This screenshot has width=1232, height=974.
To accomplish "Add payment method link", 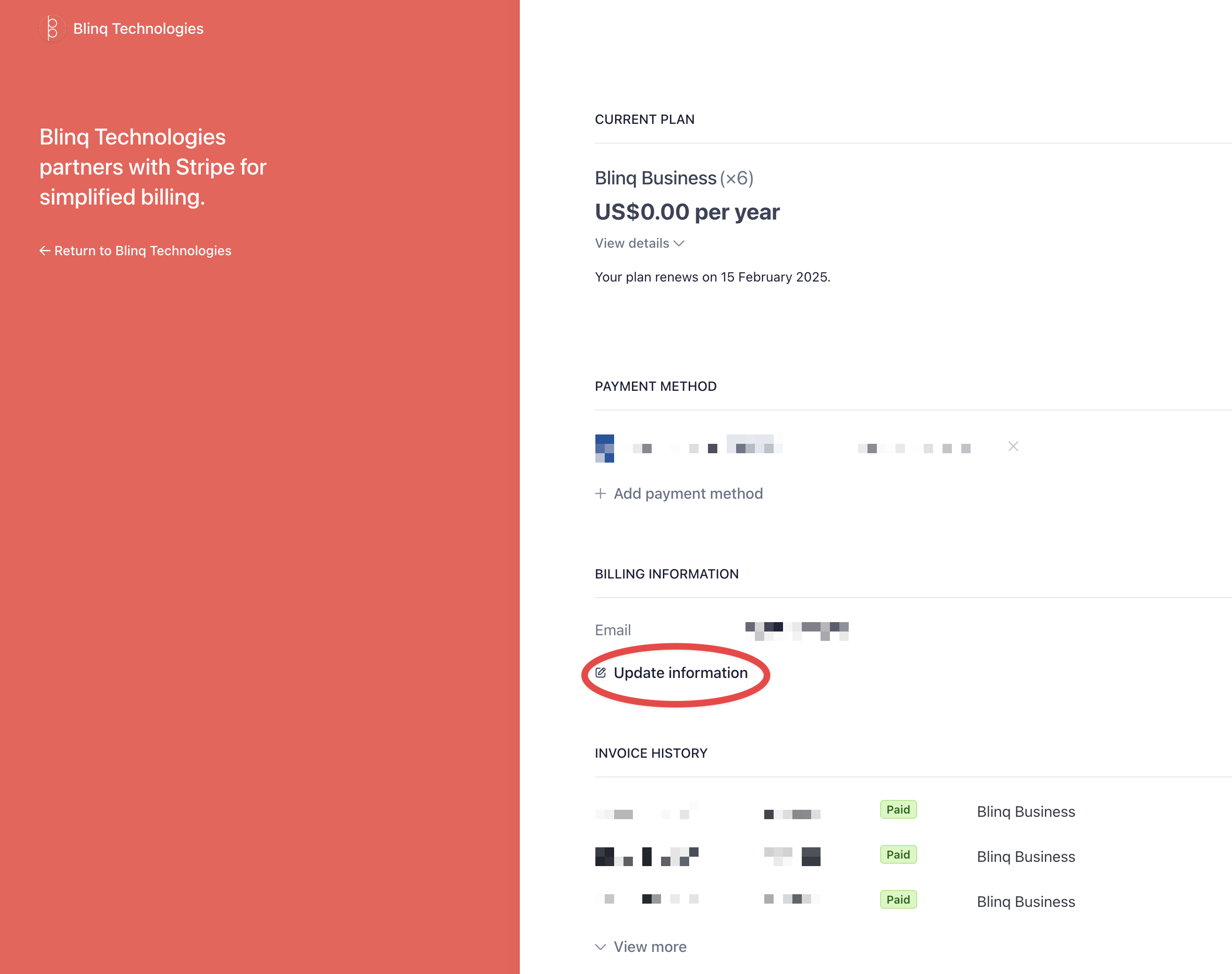I will pos(679,494).
